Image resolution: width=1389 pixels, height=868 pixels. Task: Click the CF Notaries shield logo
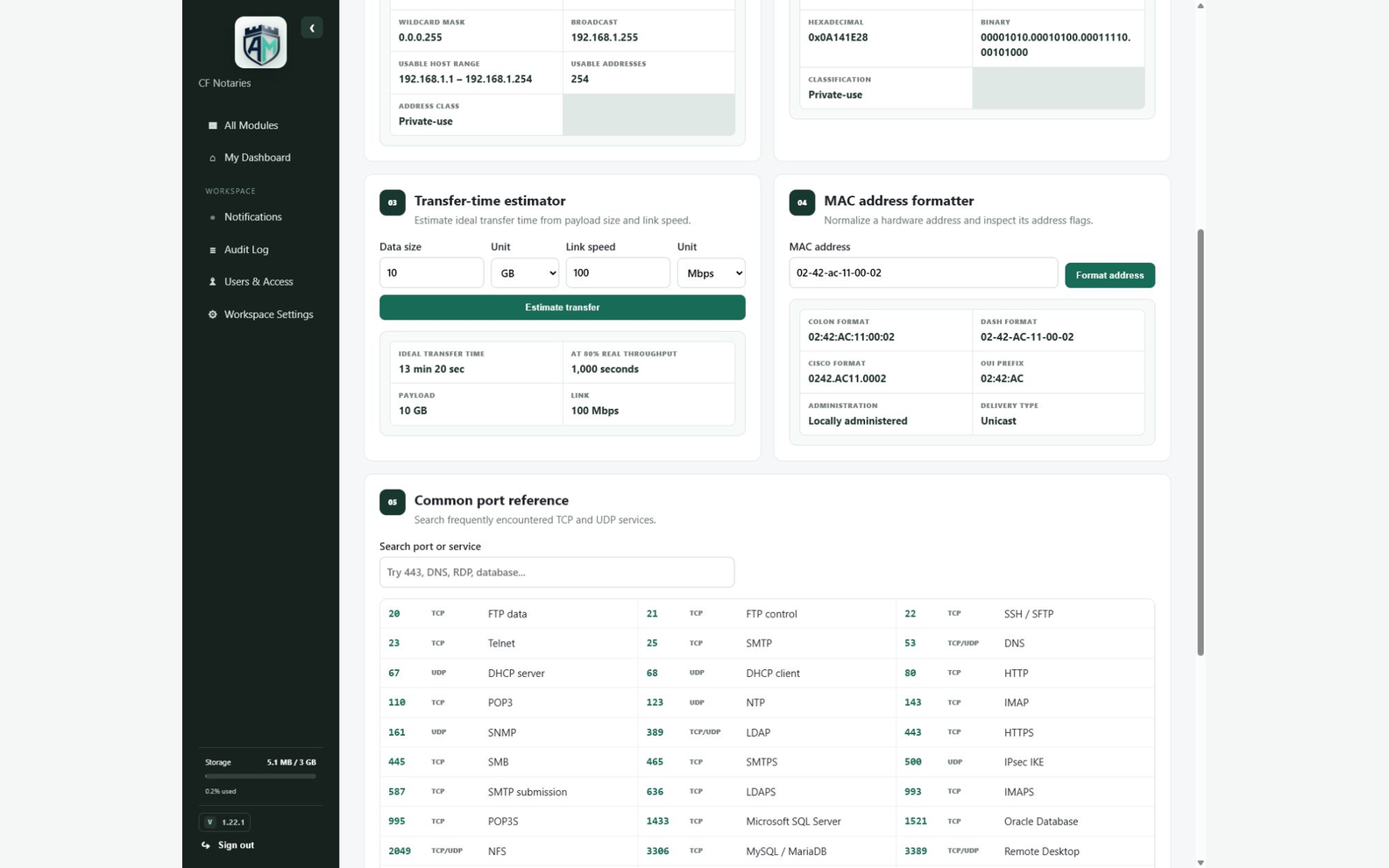tap(260, 42)
